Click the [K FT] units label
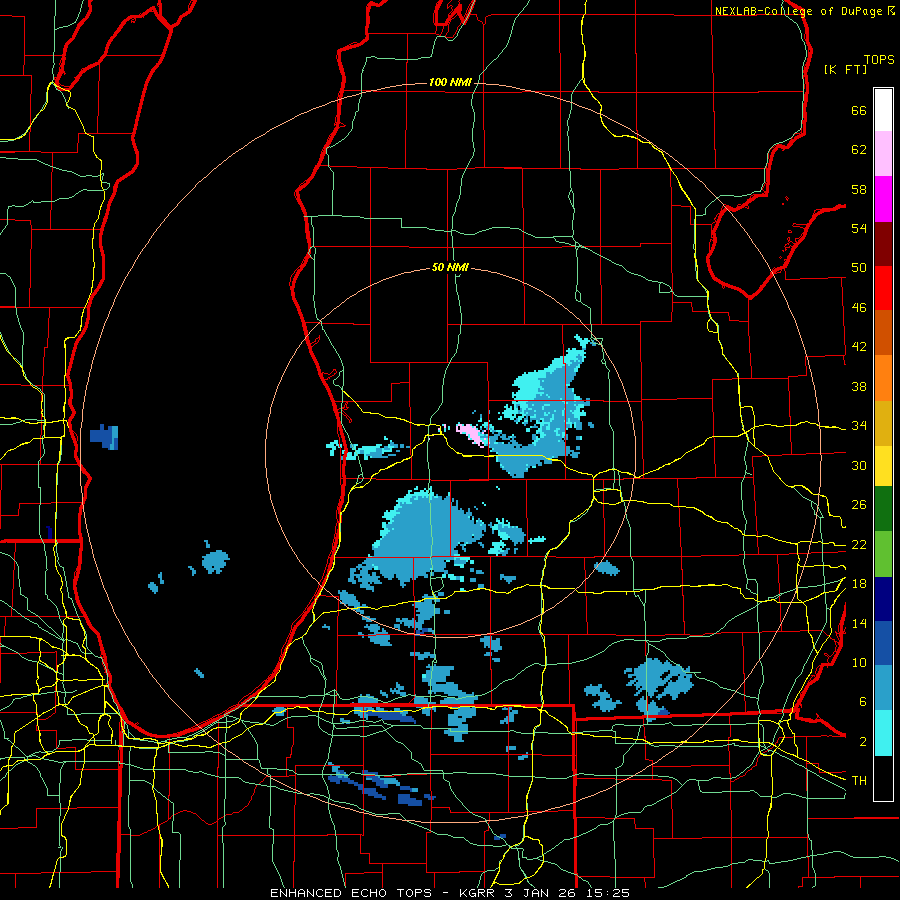 click(x=845, y=69)
